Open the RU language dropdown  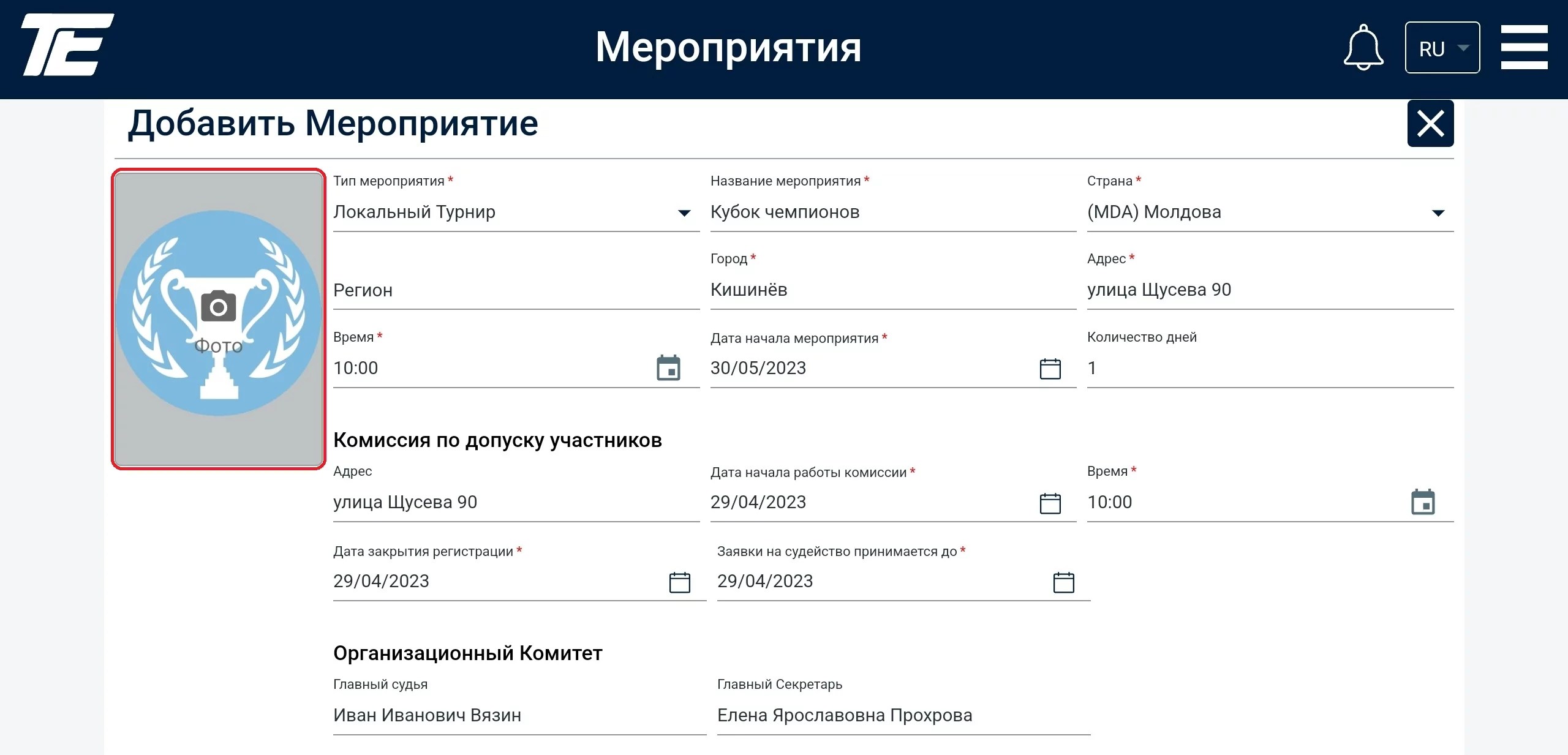pos(1442,48)
